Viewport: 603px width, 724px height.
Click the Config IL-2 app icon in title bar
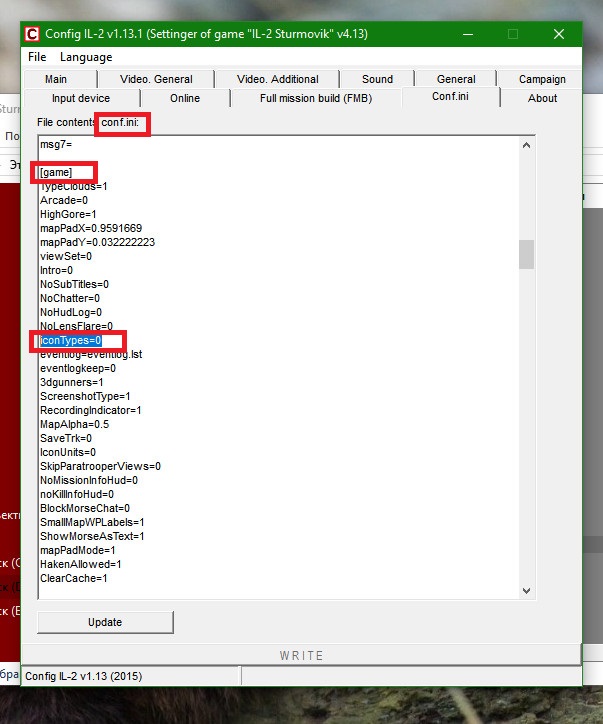[x=32, y=34]
